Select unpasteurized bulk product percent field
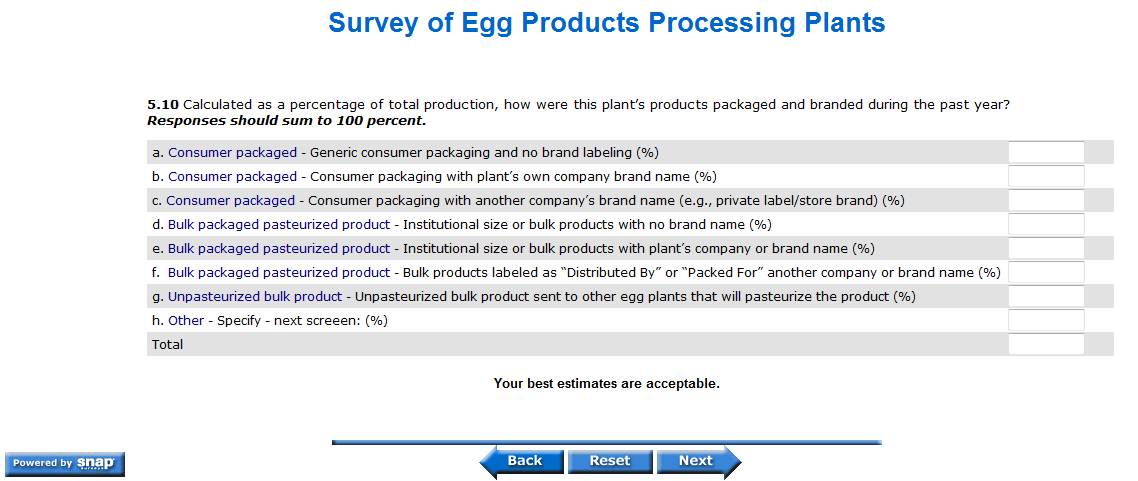Image resolution: width=1138 pixels, height=481 pixels. [x=1046, y=297]
